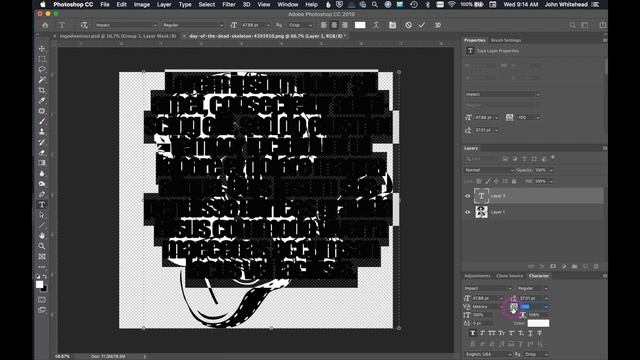Add a layer mask in Layers panel

tap(553, 266)
